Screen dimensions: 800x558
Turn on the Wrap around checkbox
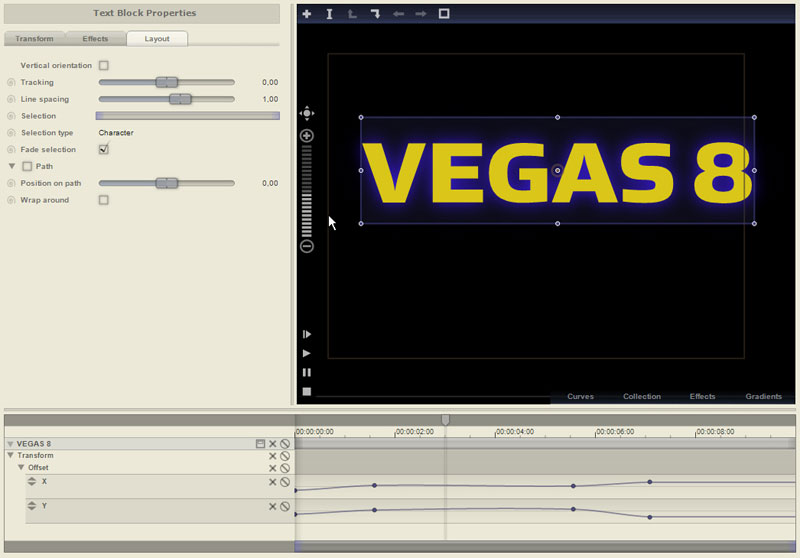click(x=103, y=200)
